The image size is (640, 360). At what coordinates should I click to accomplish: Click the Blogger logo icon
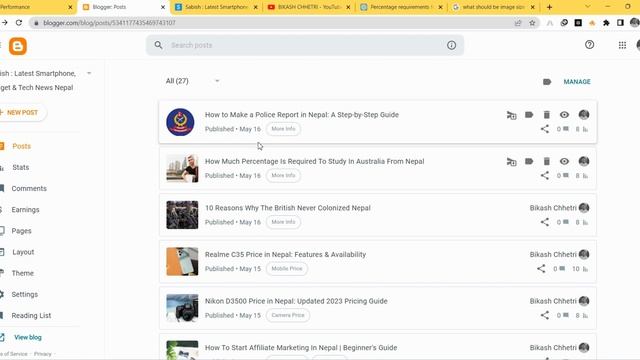coord(18,46)
